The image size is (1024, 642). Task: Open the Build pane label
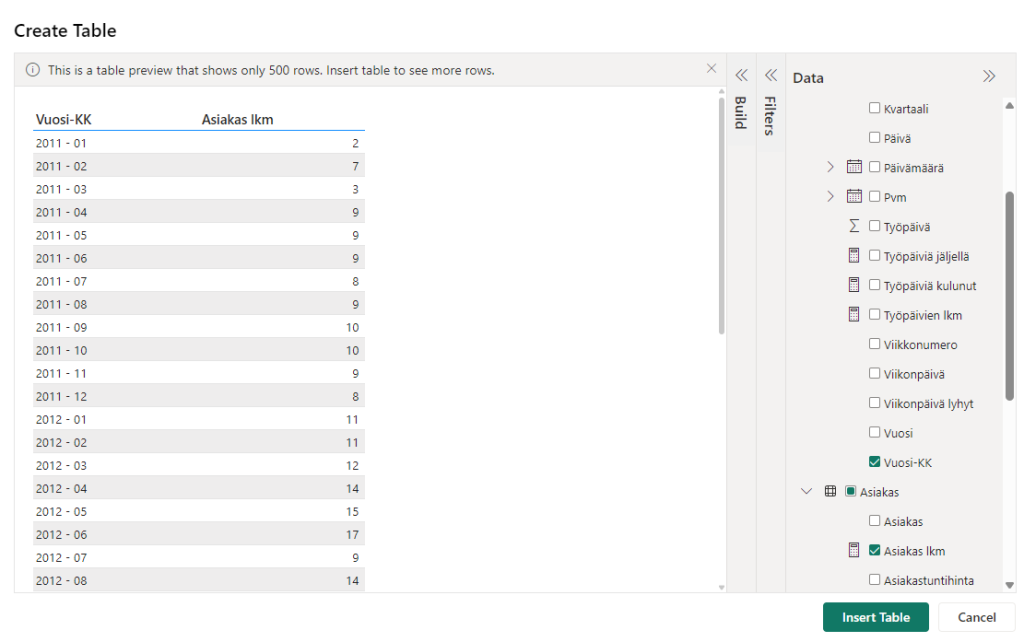[x=741, y=112]
